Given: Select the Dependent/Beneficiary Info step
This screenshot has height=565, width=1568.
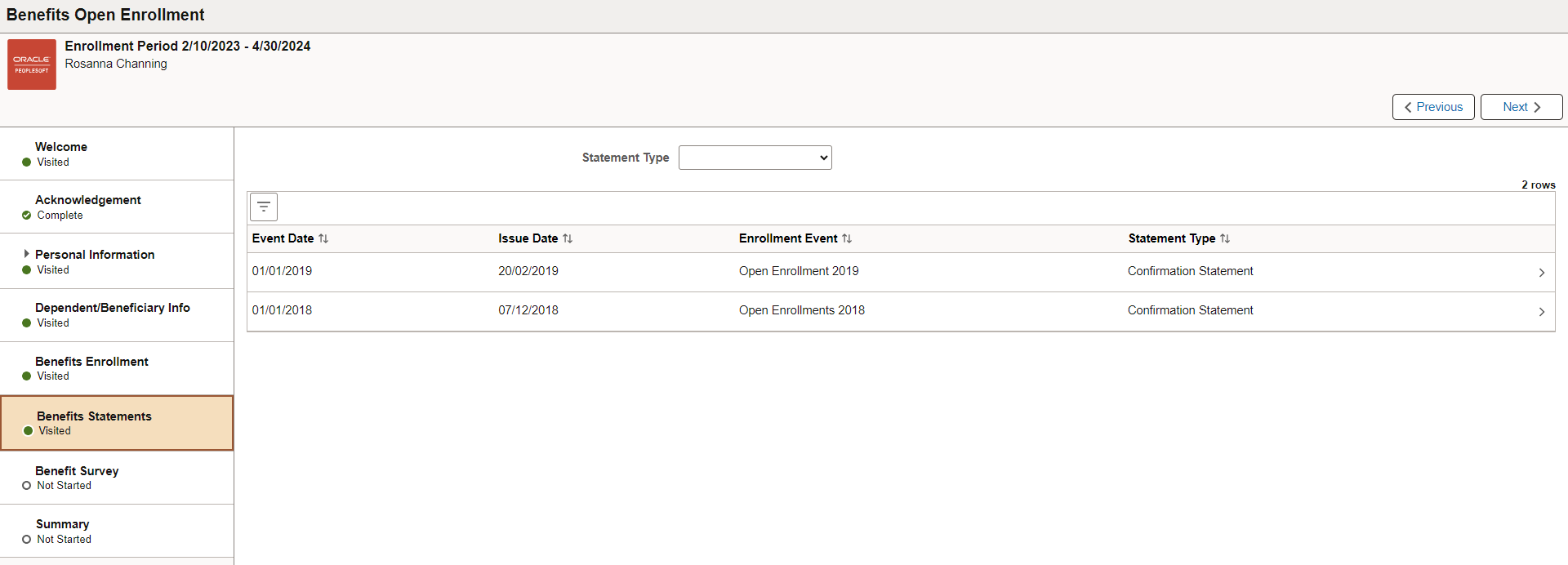Looking at the screenshot, I should point(117,315).
